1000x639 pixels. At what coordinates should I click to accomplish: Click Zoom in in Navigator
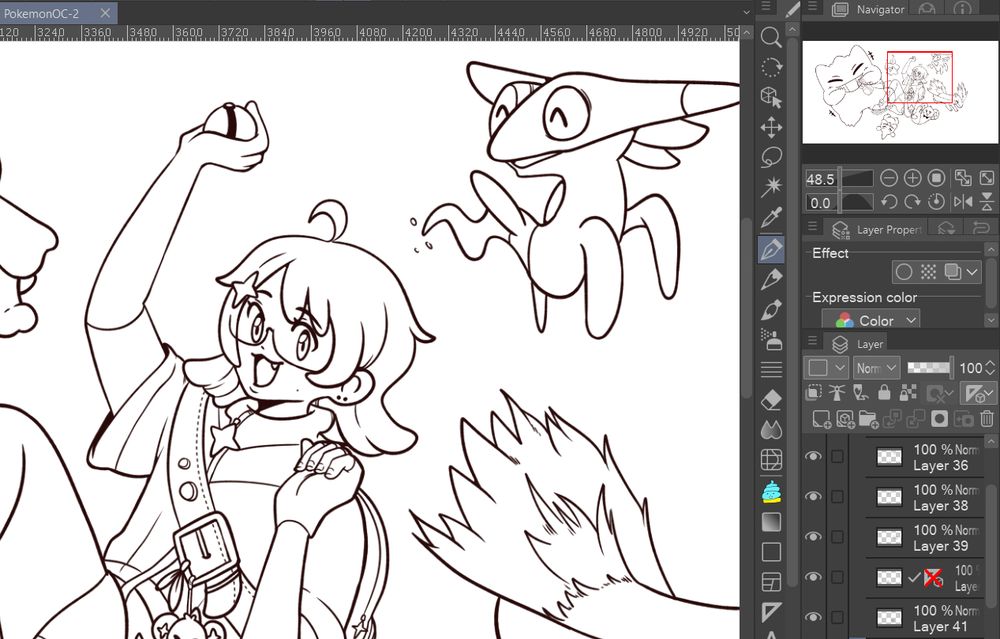[913, 178]
